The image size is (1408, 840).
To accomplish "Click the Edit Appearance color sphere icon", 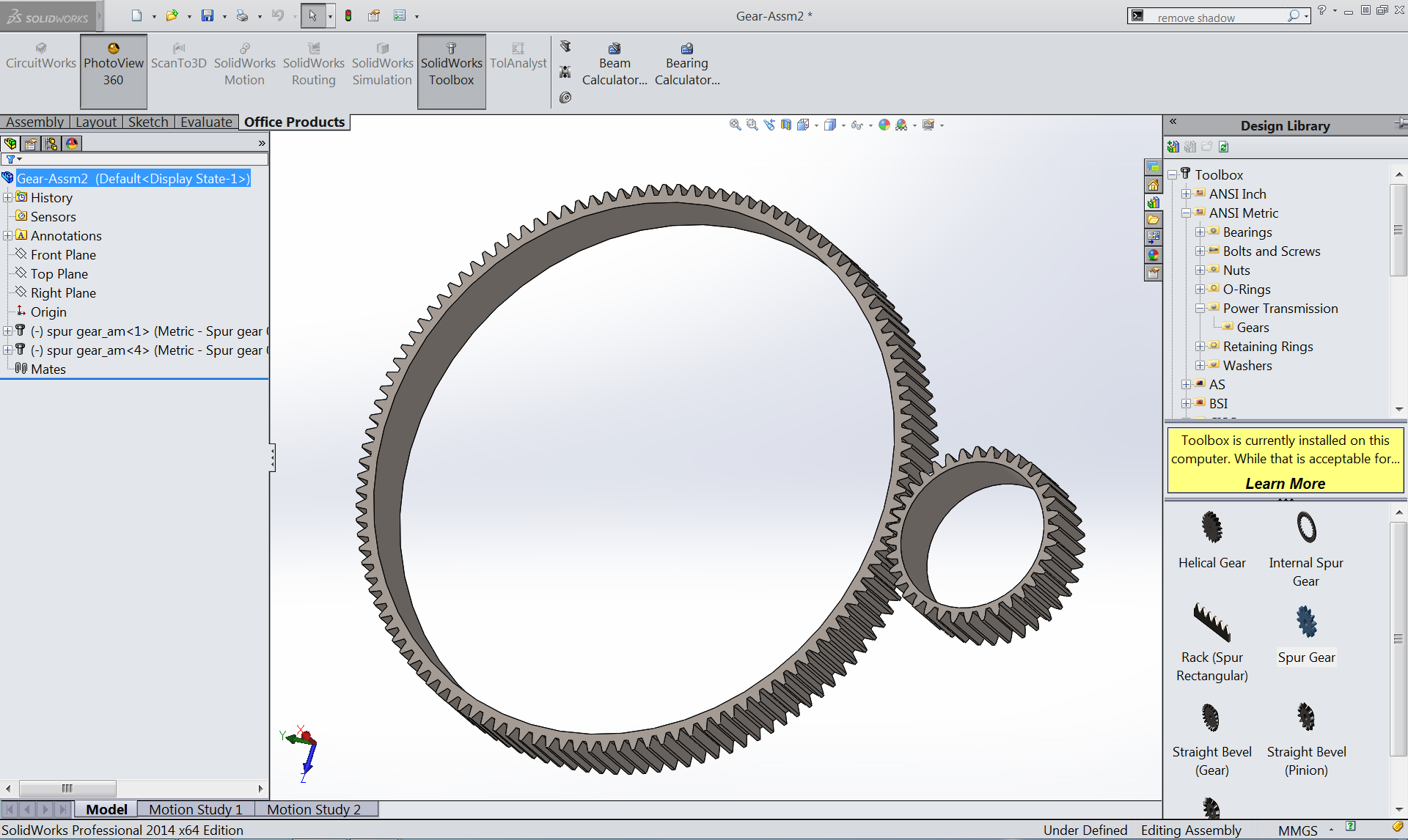I will tap(884, 125).
